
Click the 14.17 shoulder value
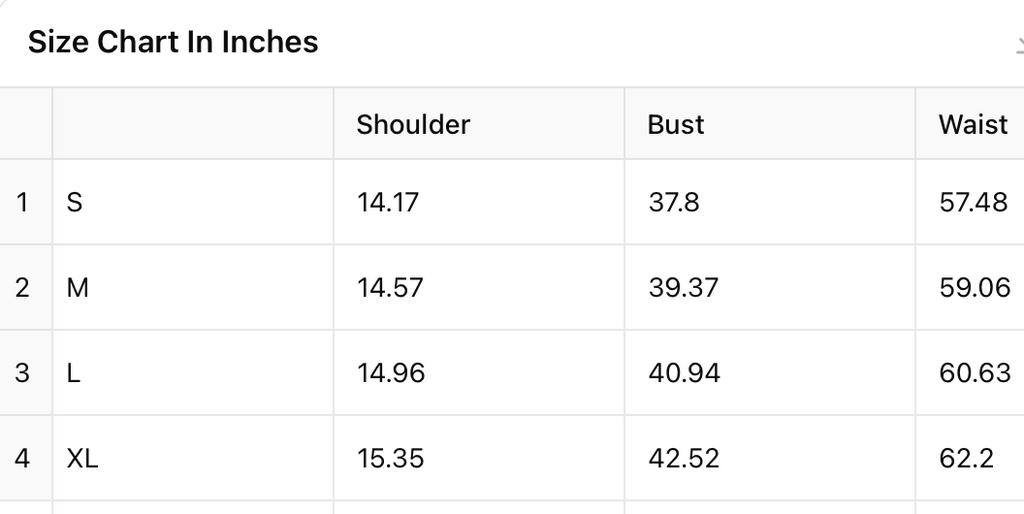tap(388, 202)
